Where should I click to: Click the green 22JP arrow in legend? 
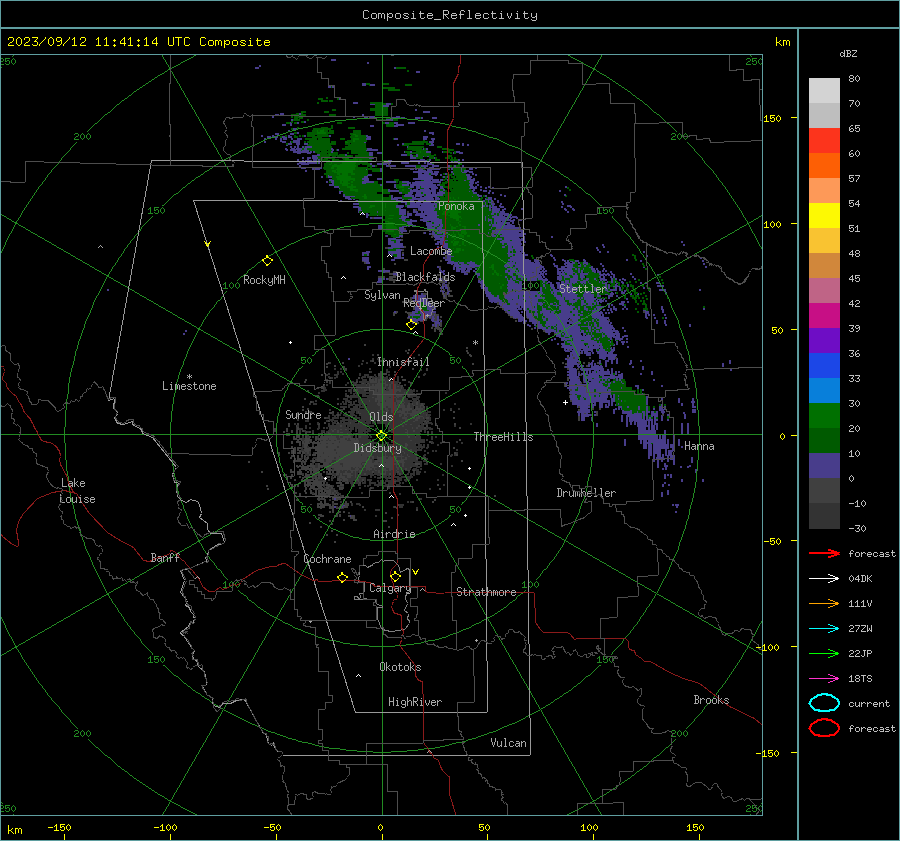click(x=824, y=653)
